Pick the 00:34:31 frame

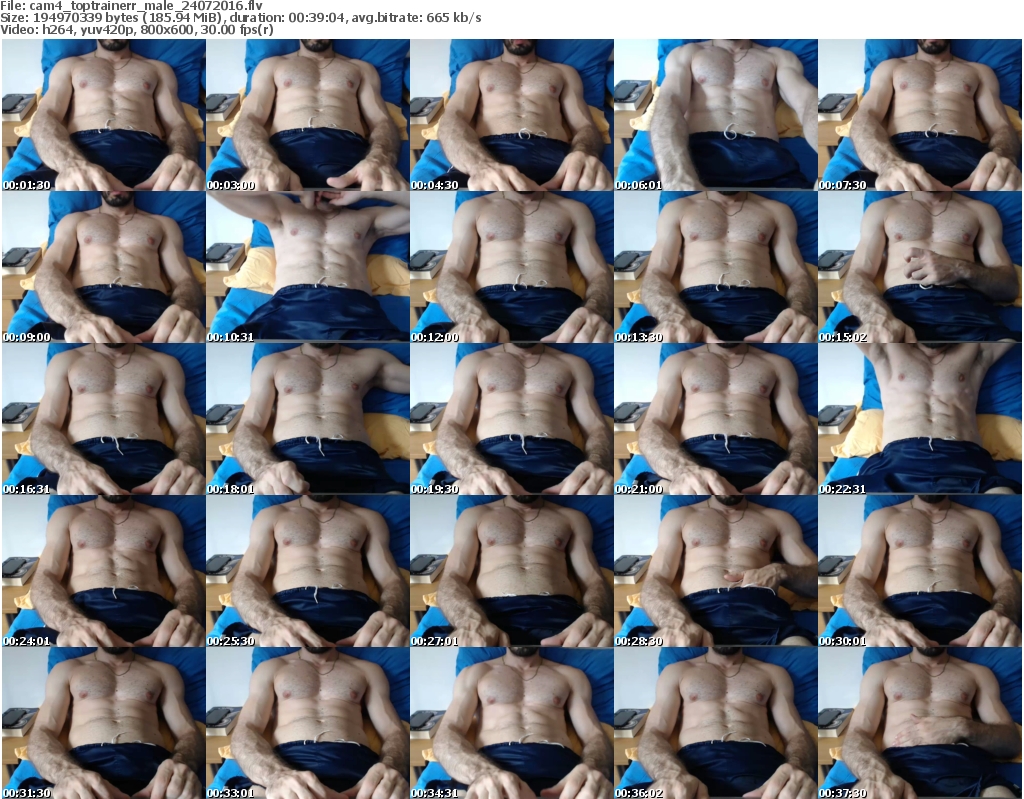click(512, 723)
